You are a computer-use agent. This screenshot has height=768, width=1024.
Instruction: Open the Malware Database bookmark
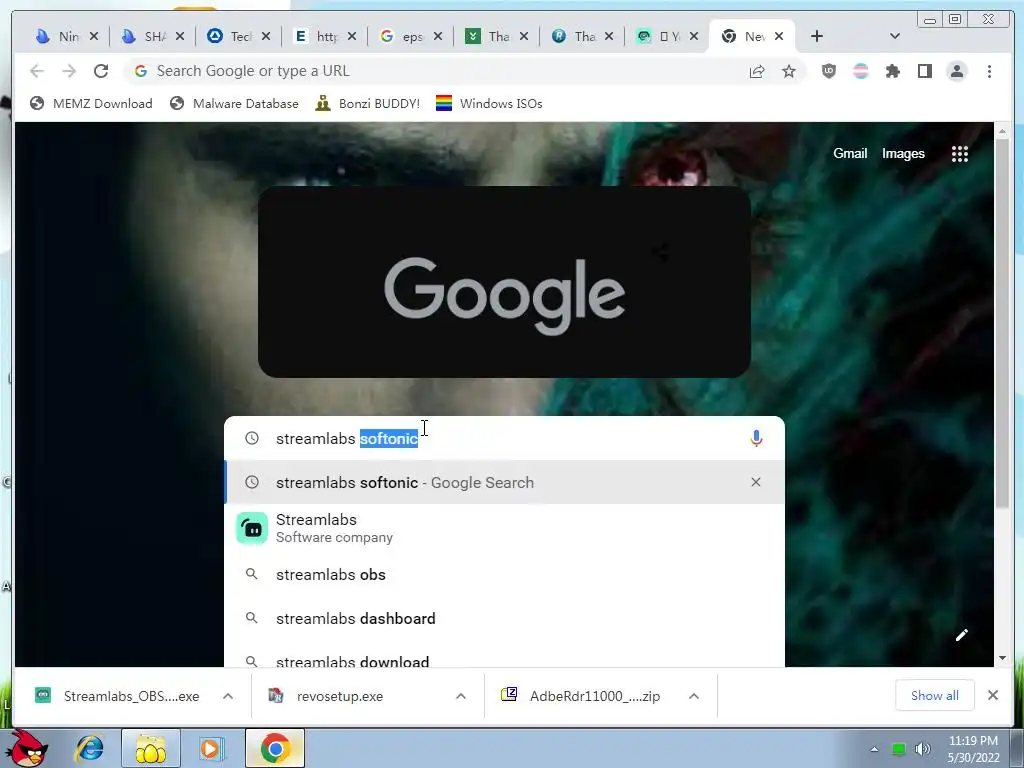(234, 103)
